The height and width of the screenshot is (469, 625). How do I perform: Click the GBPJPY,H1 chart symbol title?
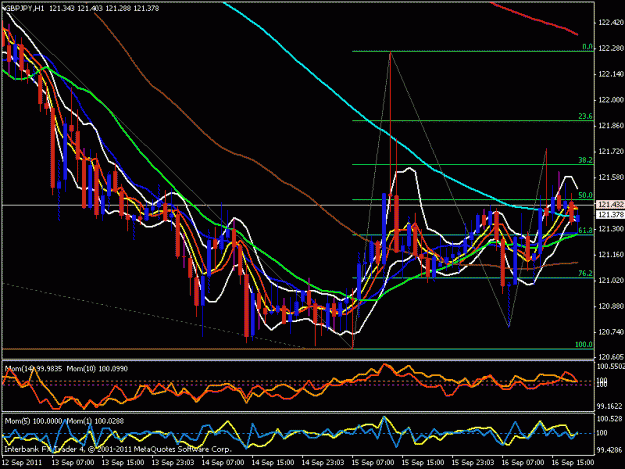tap(24, 8)
